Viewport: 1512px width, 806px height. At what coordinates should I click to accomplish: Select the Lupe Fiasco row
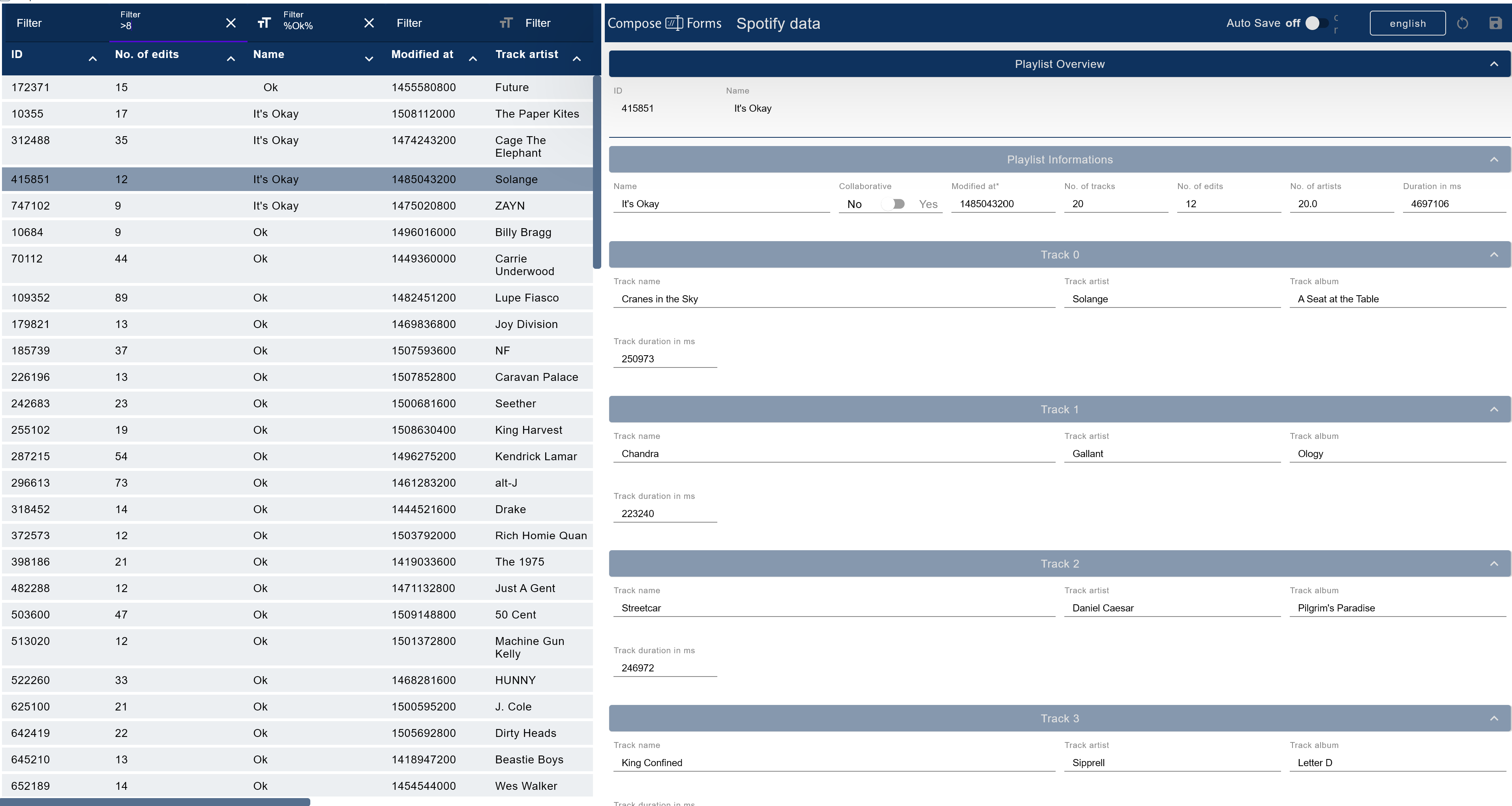[x=297, y=298]
